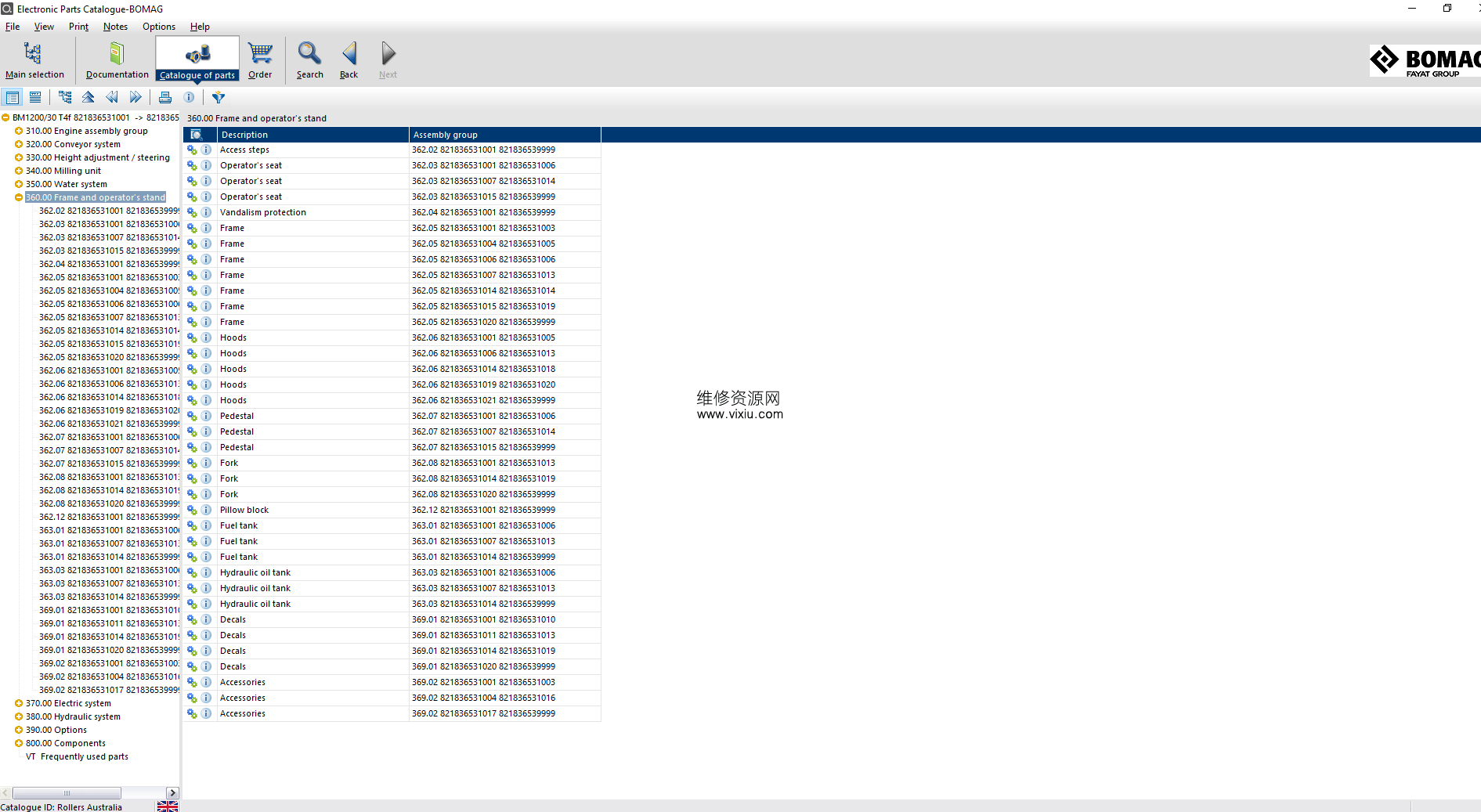1481x812 pixels.
Task: Open the Main selection view
Action: point(34,60)
